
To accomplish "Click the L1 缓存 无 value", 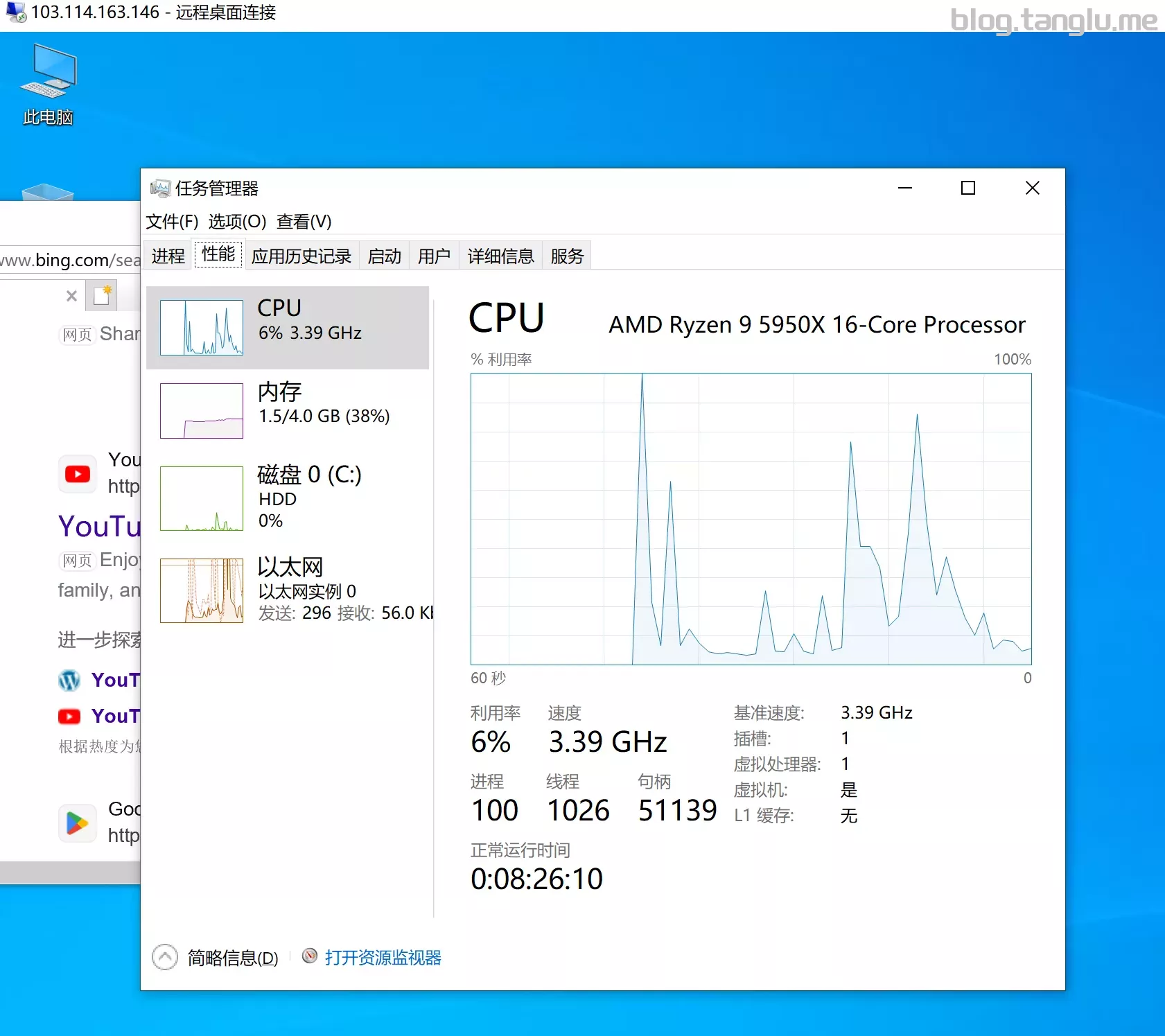I will point(849,816).
